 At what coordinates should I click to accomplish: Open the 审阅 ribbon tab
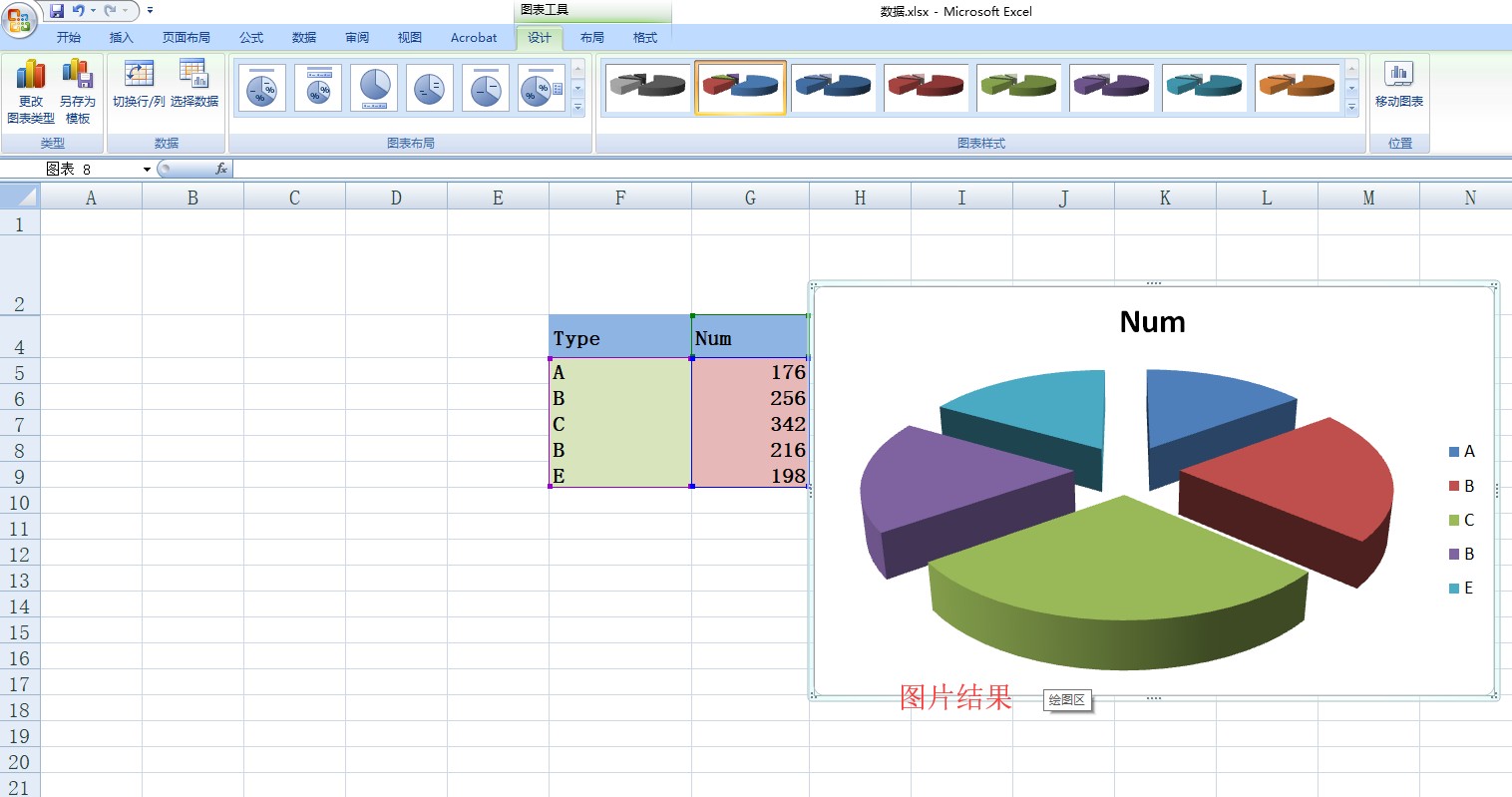coord(357,38)
